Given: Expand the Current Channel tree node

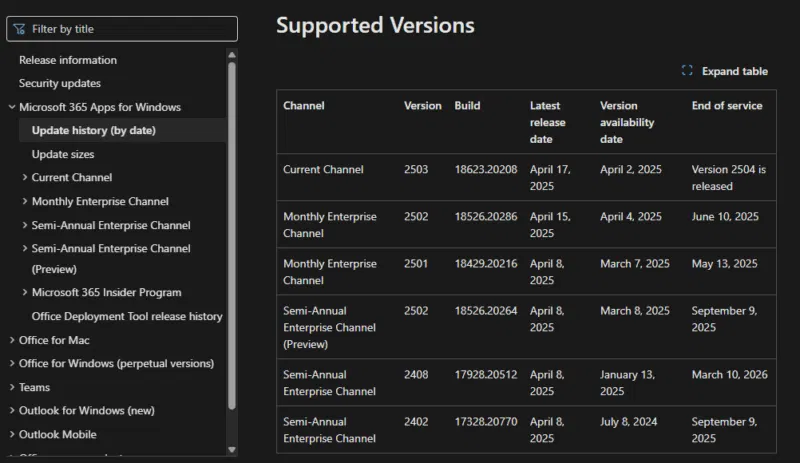Looking at the screenshot, I should [x=24, y=177].
